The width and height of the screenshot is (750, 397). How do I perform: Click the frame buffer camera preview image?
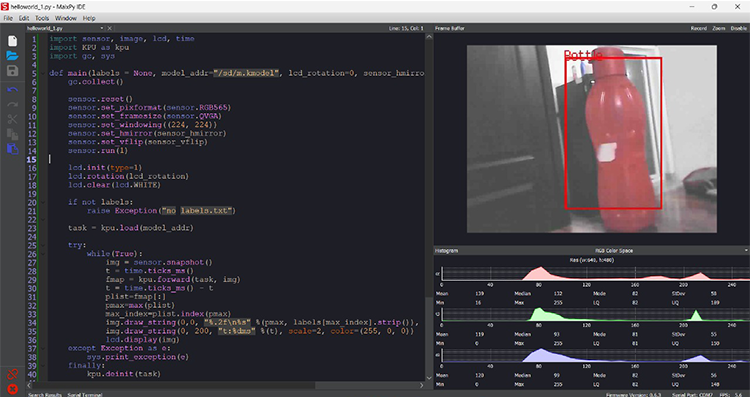pos(592,139)
